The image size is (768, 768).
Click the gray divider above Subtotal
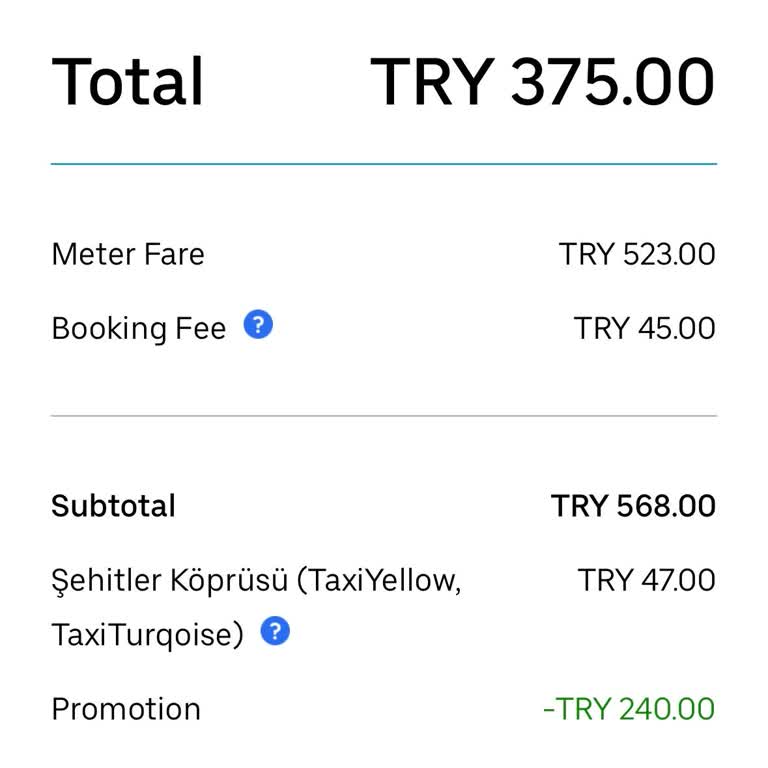coord(384,415)
